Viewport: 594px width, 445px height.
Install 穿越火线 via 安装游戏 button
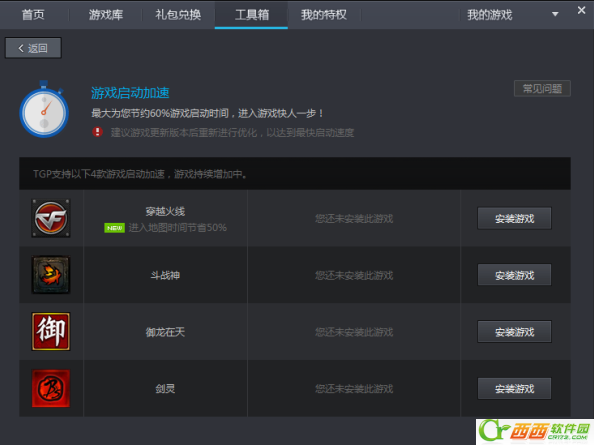pyautogui.click(x=514, y=218)
